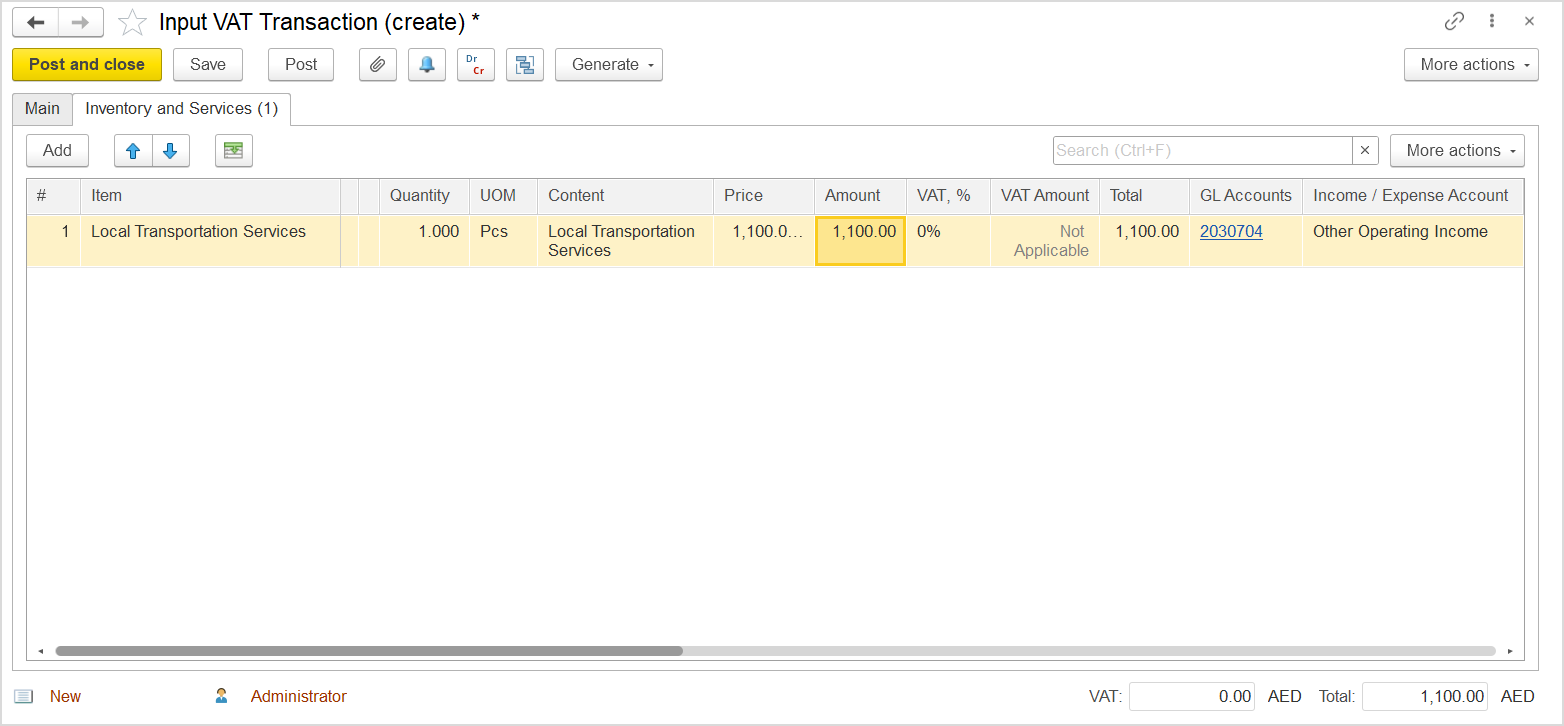Screen dimensions: 1564x726
Task: Select the highlighted Amount cell 1,100.00
Action: click(860, 241)
